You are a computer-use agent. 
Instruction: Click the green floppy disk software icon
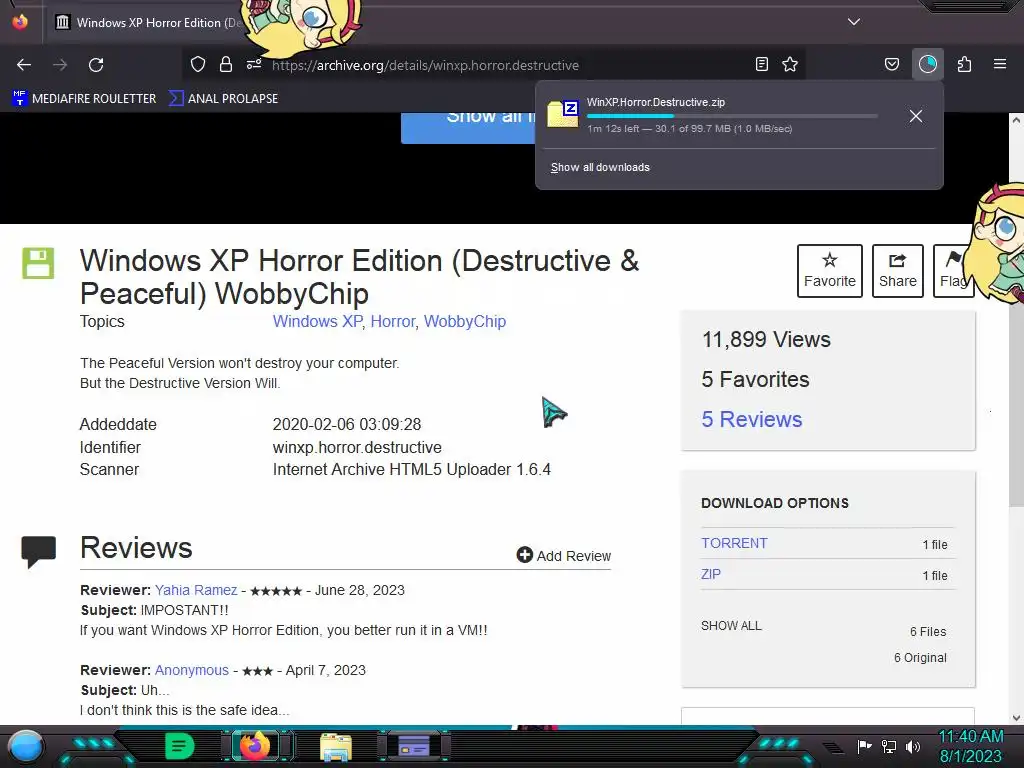tap(38, 263)
